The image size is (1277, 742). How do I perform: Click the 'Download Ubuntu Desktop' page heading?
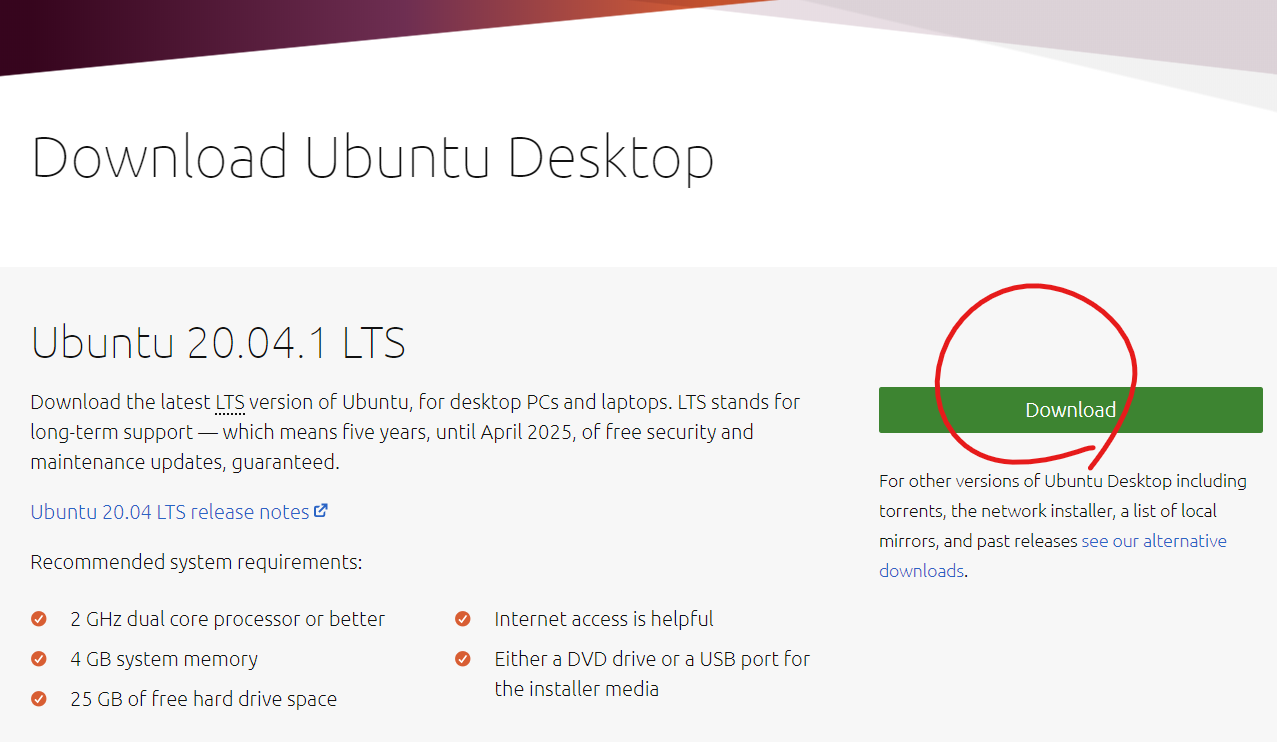(373, 158)
